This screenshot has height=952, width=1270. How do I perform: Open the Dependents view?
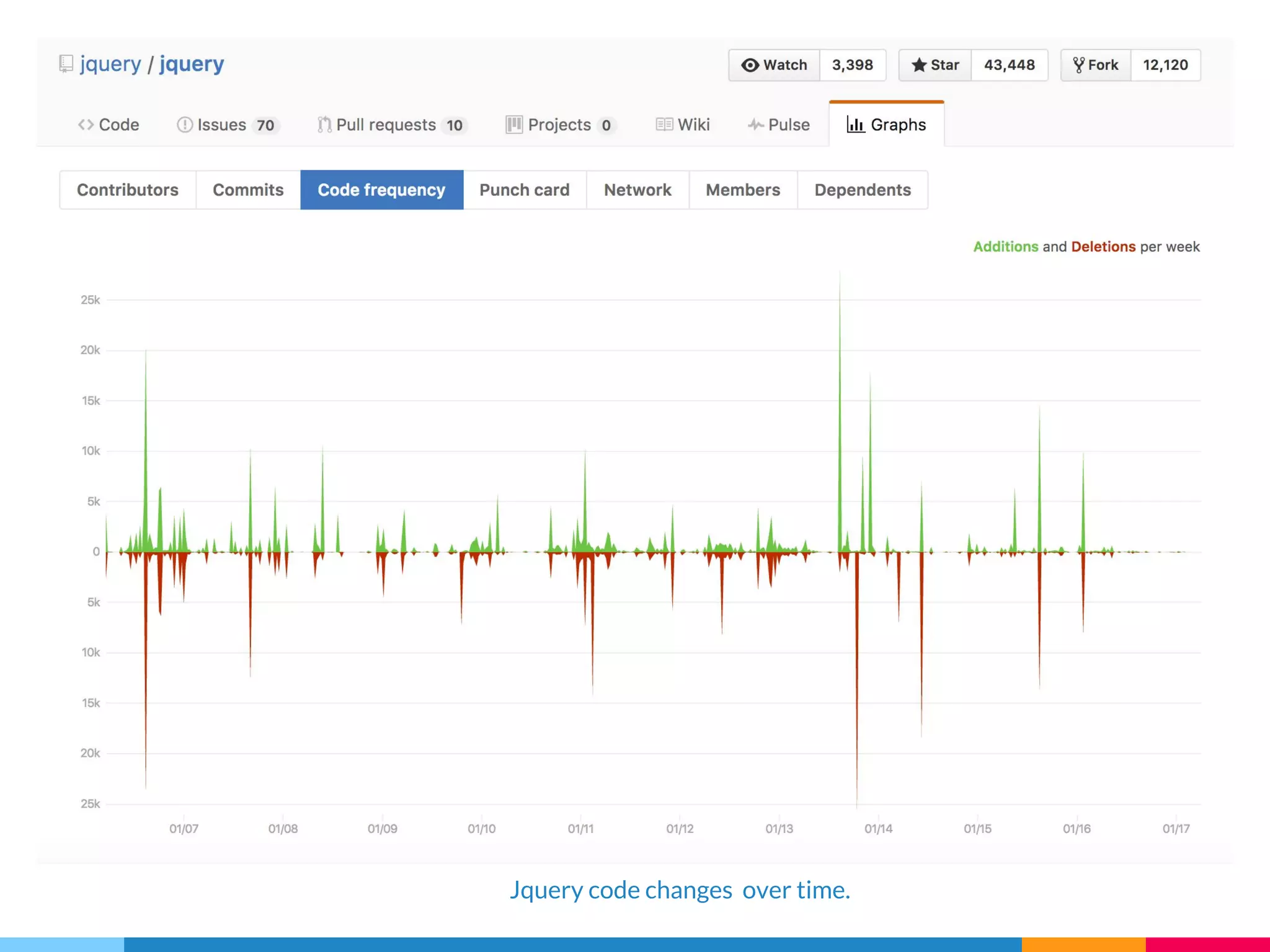(x=863, y=190)
